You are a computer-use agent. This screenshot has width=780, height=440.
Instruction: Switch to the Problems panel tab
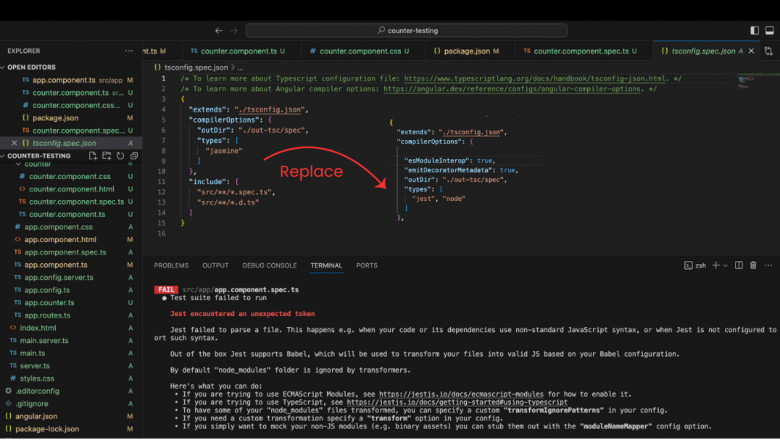[x=171, y=265]
